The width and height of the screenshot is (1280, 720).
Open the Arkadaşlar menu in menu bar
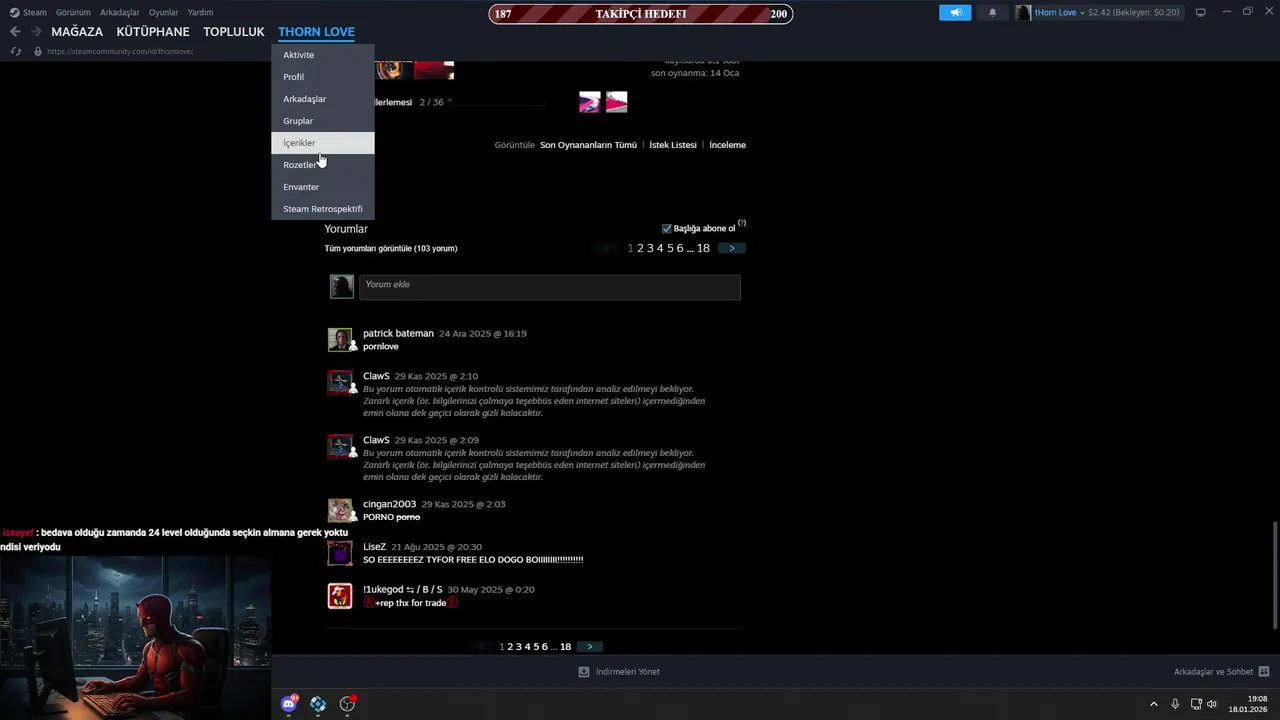click(x=120, y=12)
